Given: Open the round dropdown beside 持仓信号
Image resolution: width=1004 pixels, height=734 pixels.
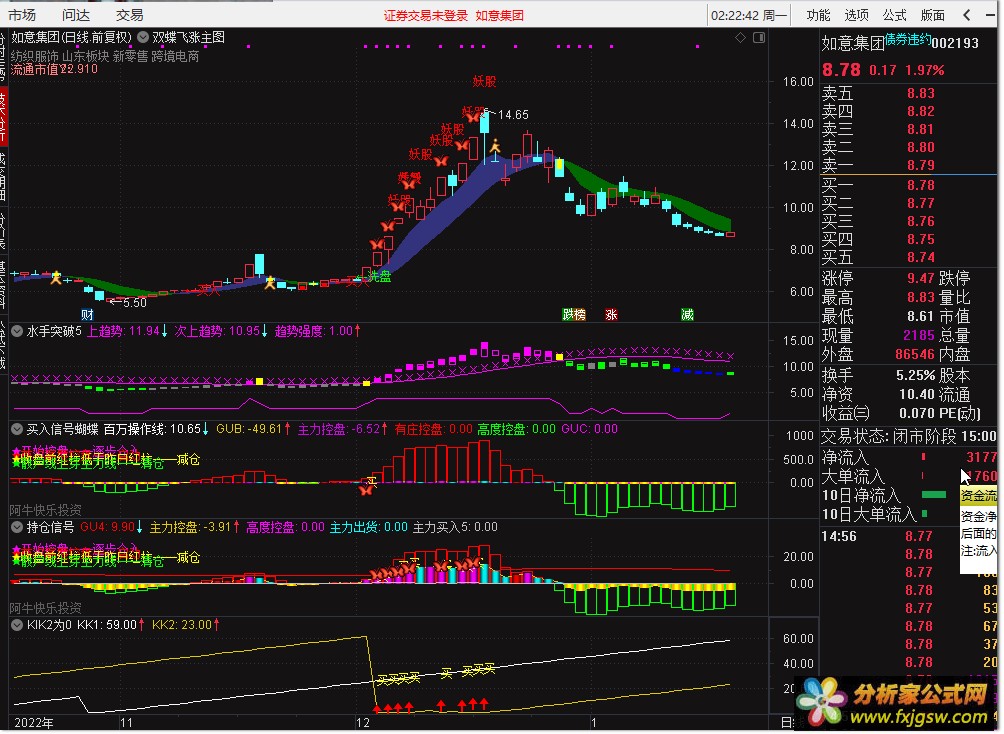Looking at the screenshot, I should point(17,527).
